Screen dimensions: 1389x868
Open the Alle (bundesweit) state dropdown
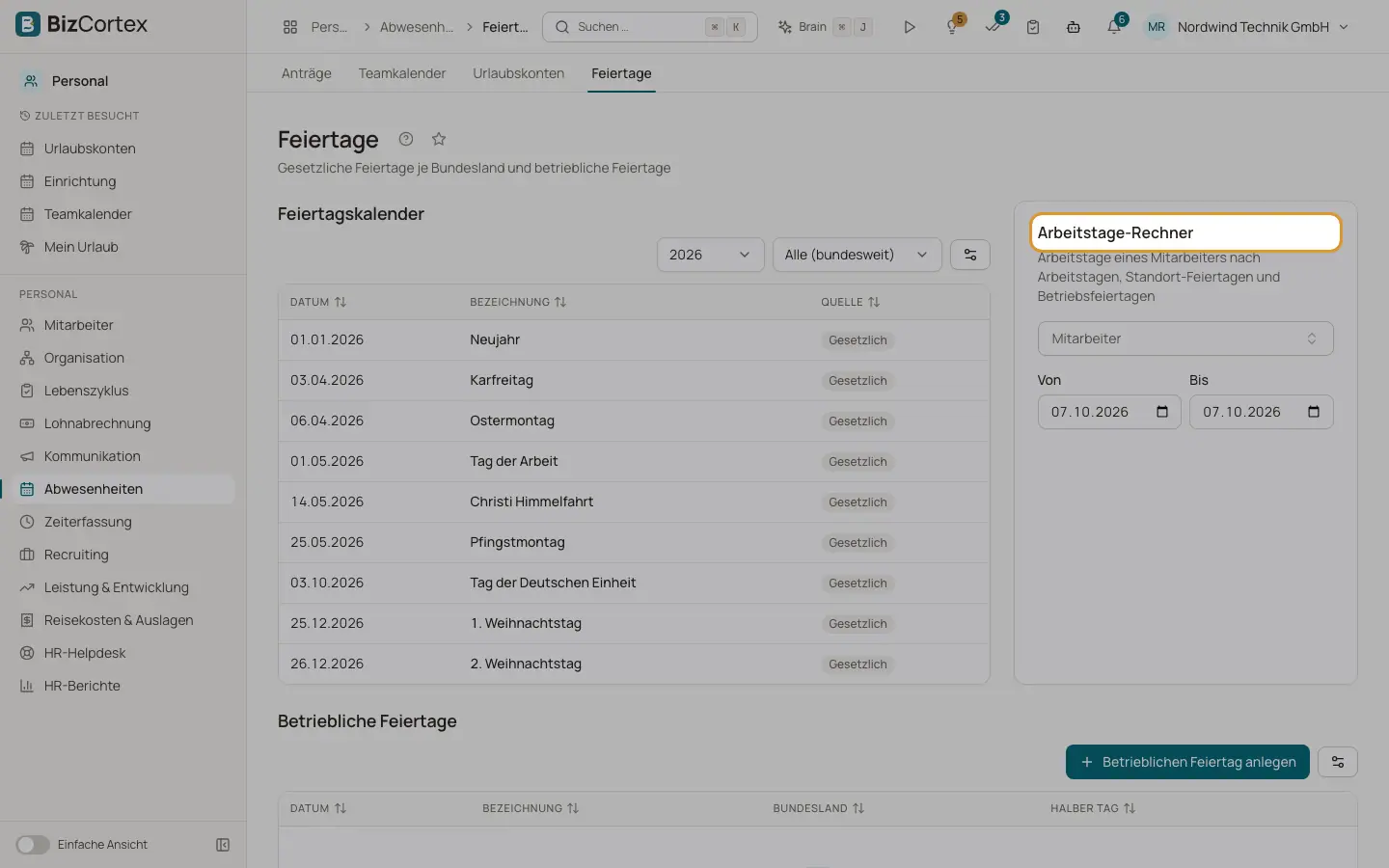(x=857, y=255)
